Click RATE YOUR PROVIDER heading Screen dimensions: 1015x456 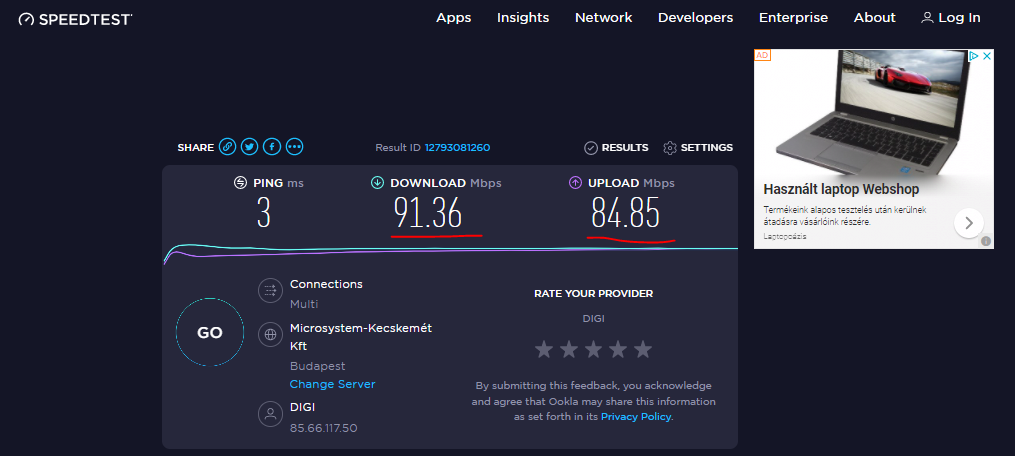coord(594,293)
